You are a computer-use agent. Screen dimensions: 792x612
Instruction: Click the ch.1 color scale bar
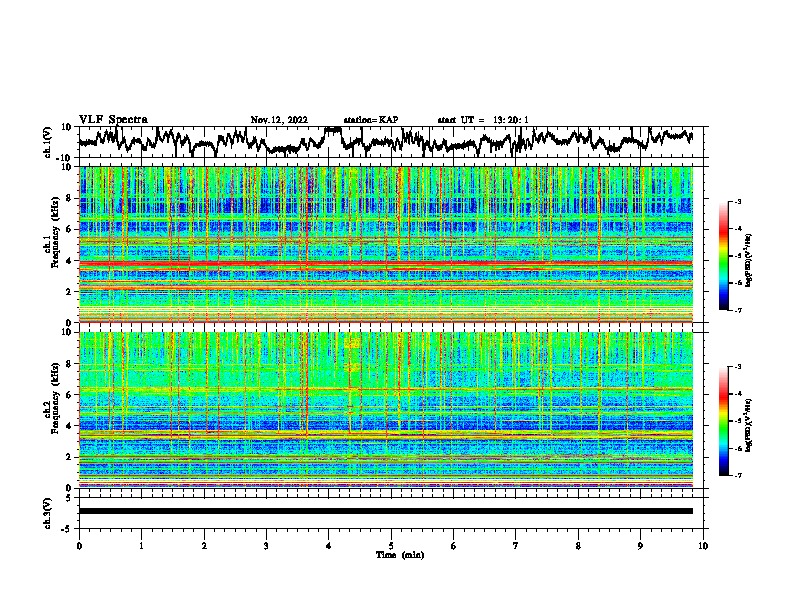coord(724,256)
